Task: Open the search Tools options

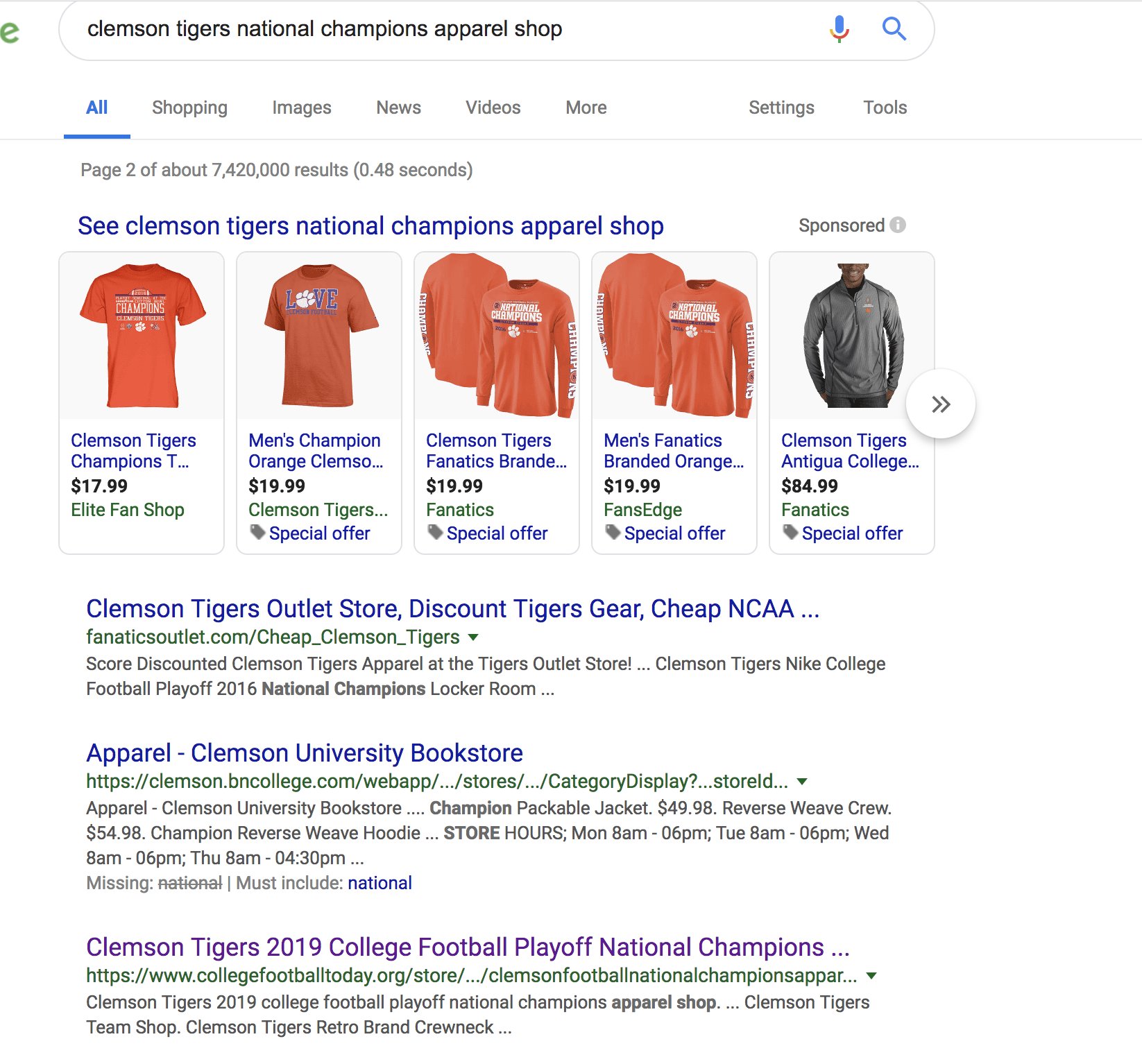Action: (885, 108)
